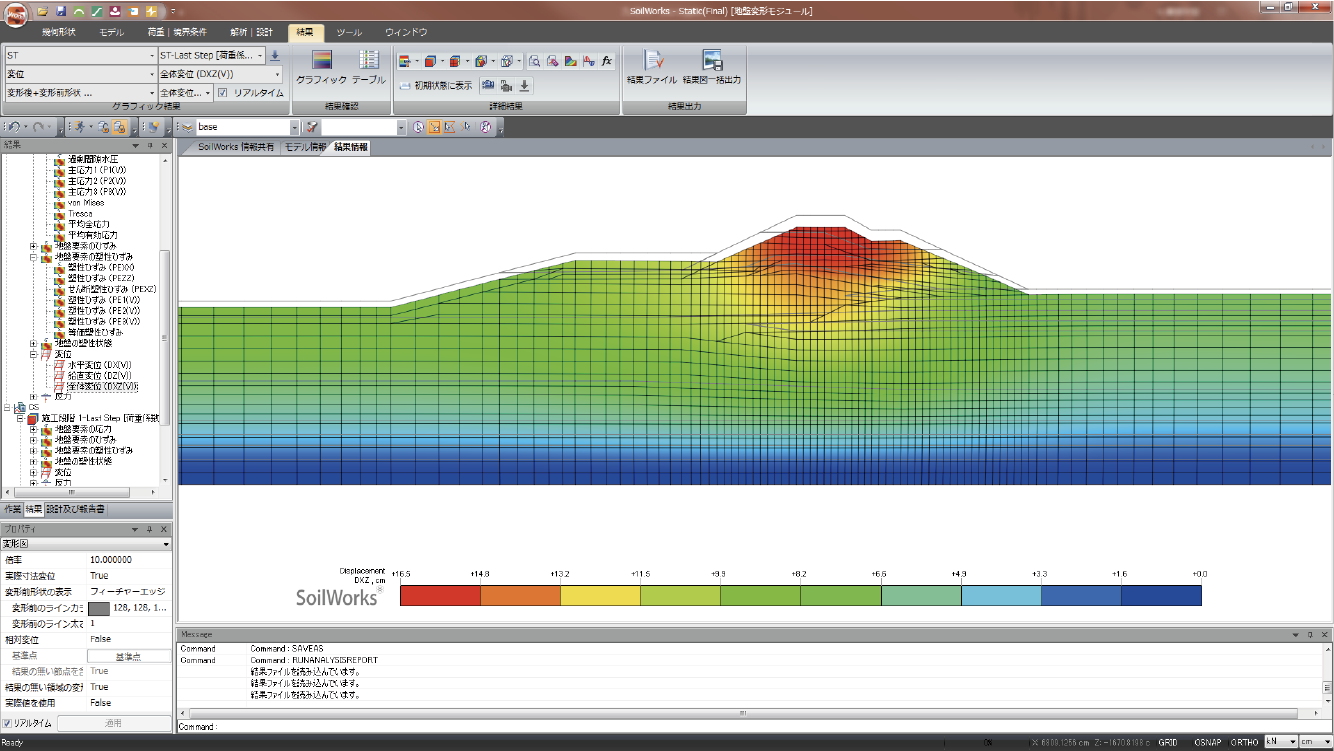Screen dimensions: 1334x751
Task: Click the gray 変形前のライン color swatch
Action: coord(99,607)
